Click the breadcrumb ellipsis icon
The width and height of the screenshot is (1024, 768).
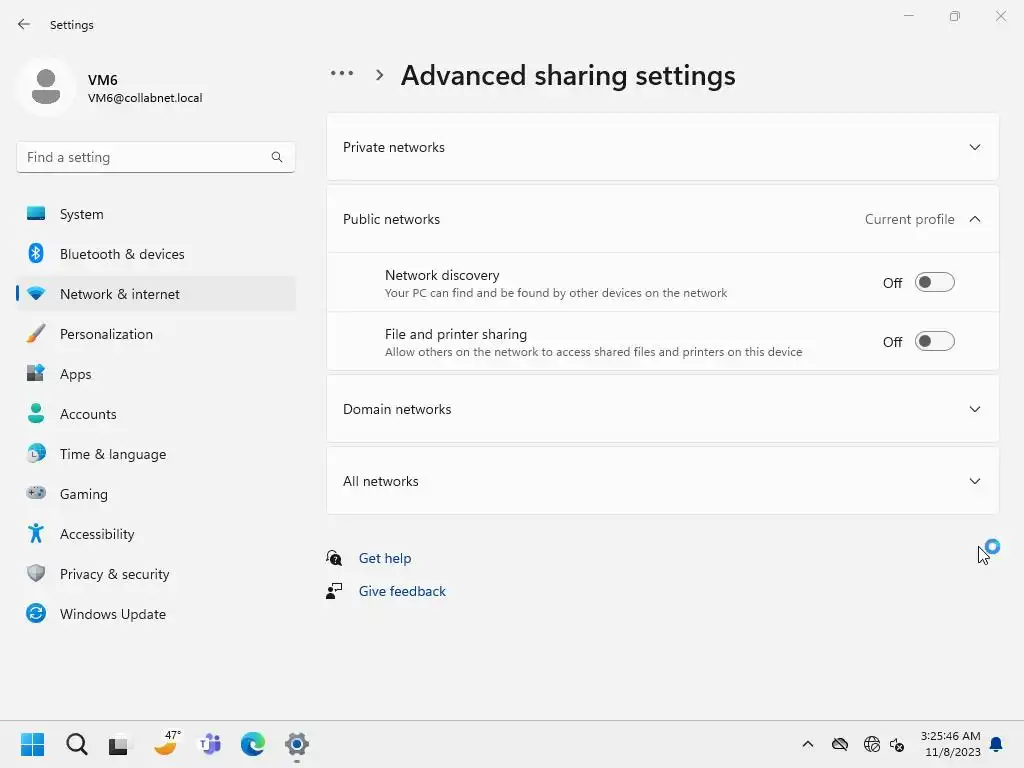pos(342,74)
